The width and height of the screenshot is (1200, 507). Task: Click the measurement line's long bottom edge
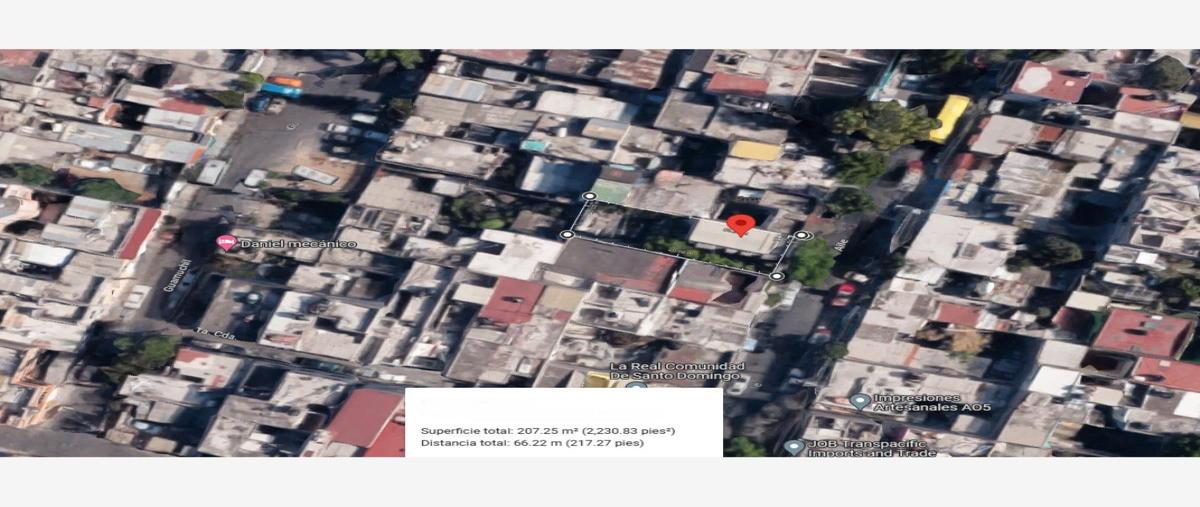[672, 255]
